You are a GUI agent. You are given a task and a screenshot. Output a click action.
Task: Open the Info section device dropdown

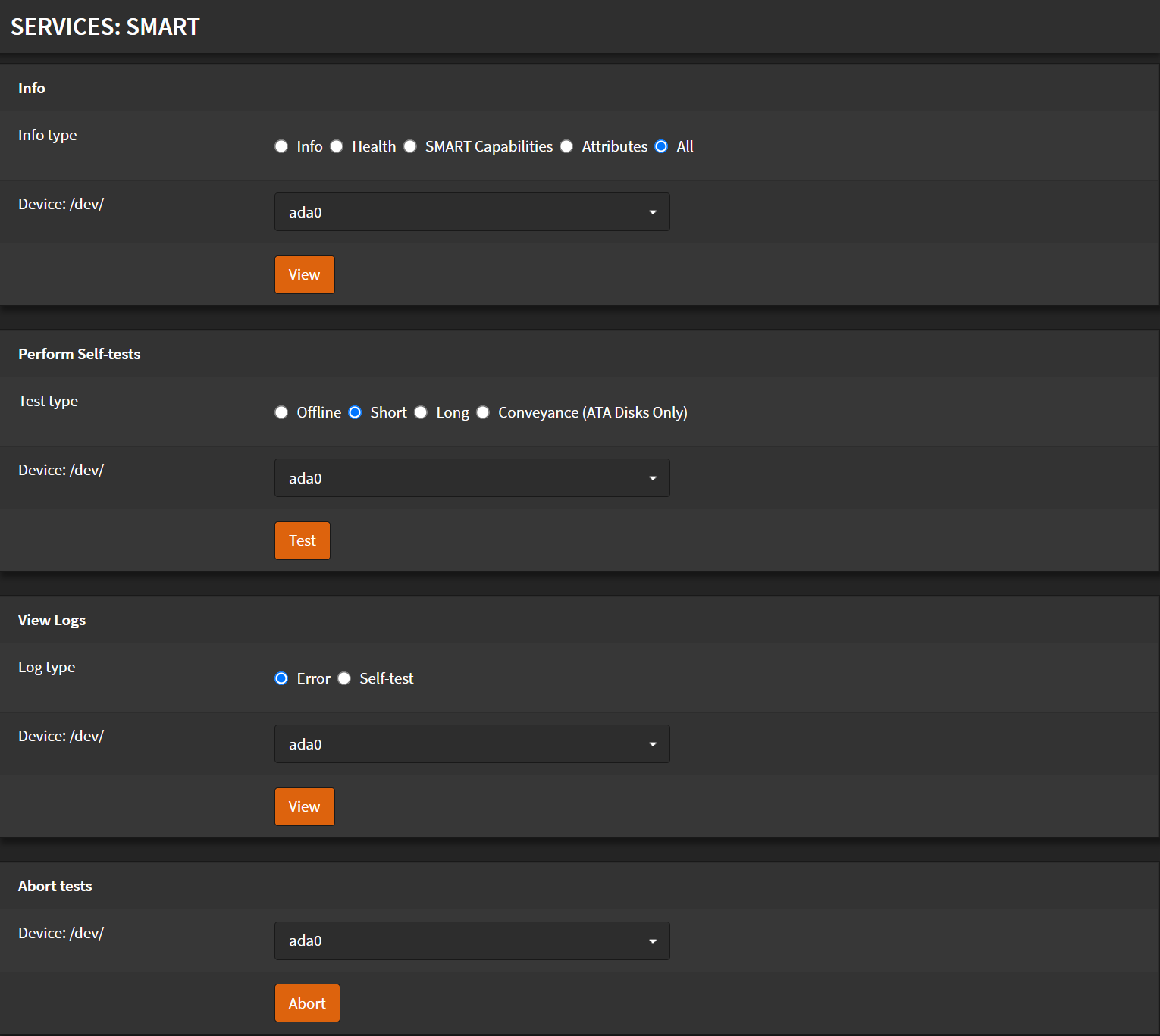pos(472,212)
